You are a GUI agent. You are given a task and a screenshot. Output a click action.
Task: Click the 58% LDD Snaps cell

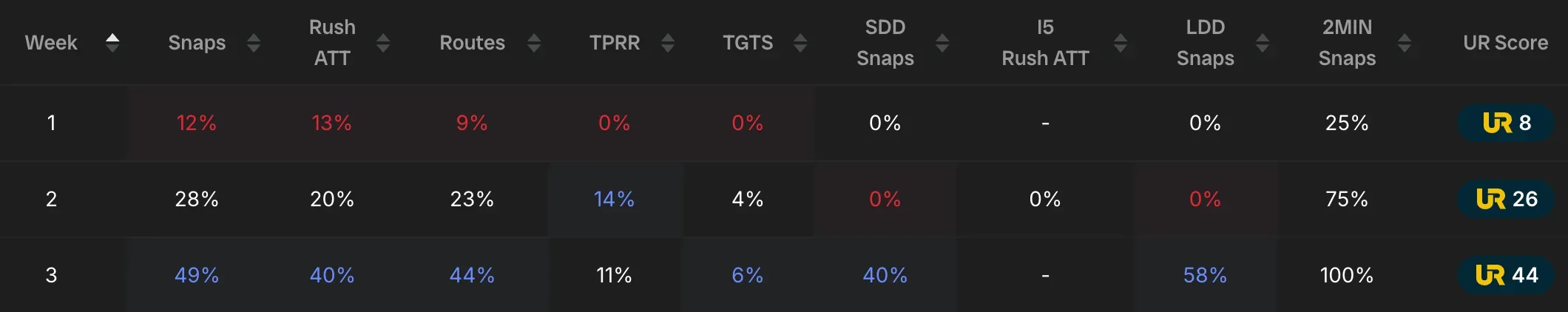point(1205,275)
